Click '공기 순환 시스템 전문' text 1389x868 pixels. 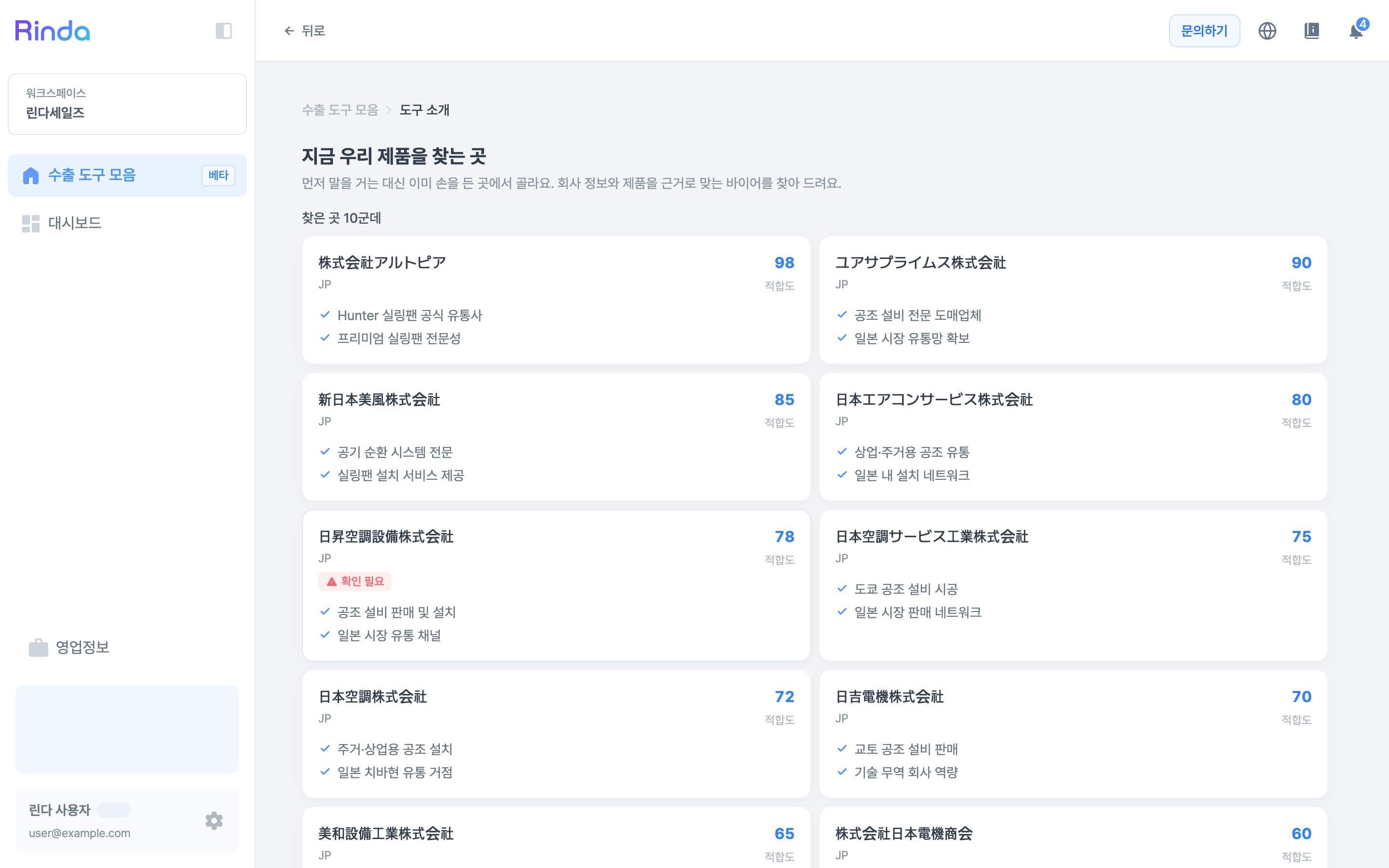pyautogui.click(x=395, y=452)
